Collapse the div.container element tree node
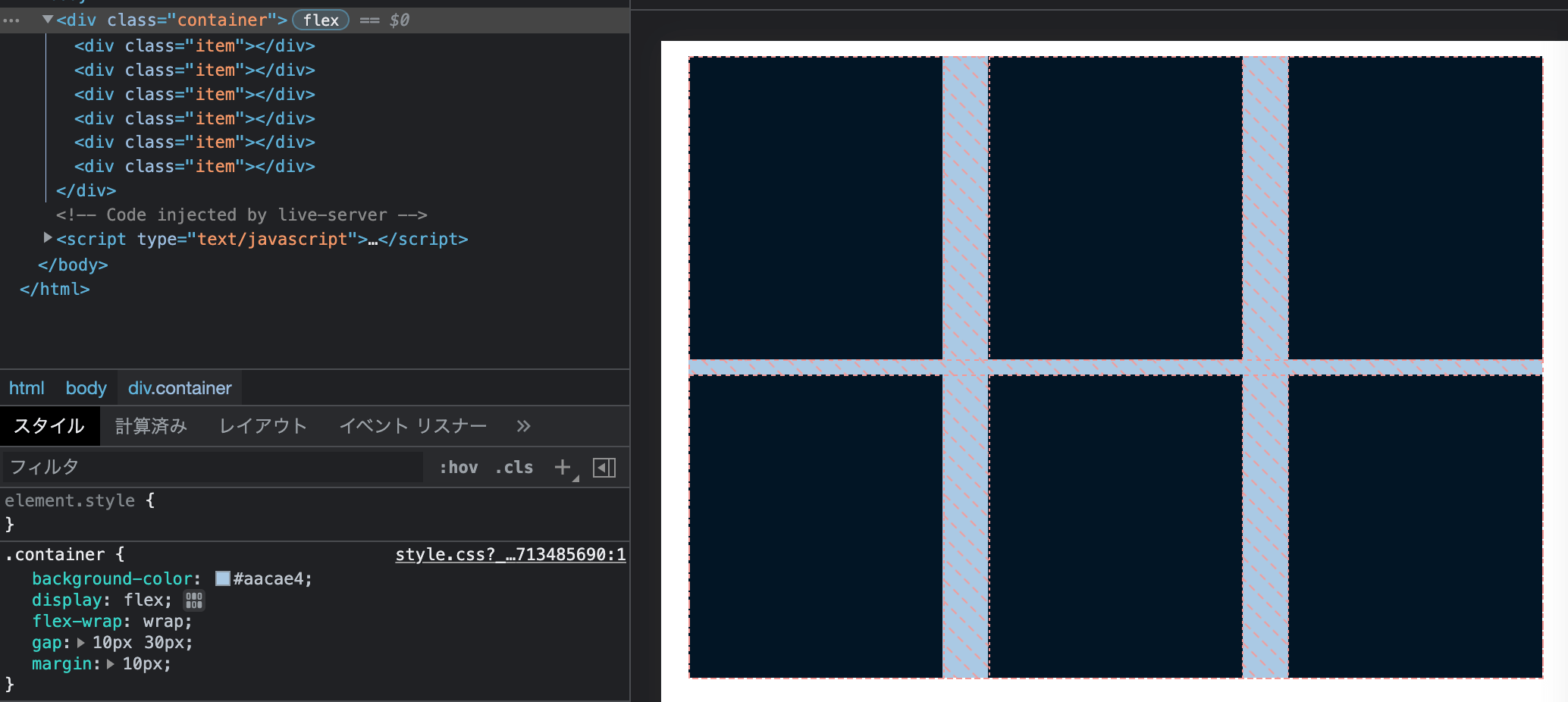Screen dimensions: 1568x702 coord(48,20)
